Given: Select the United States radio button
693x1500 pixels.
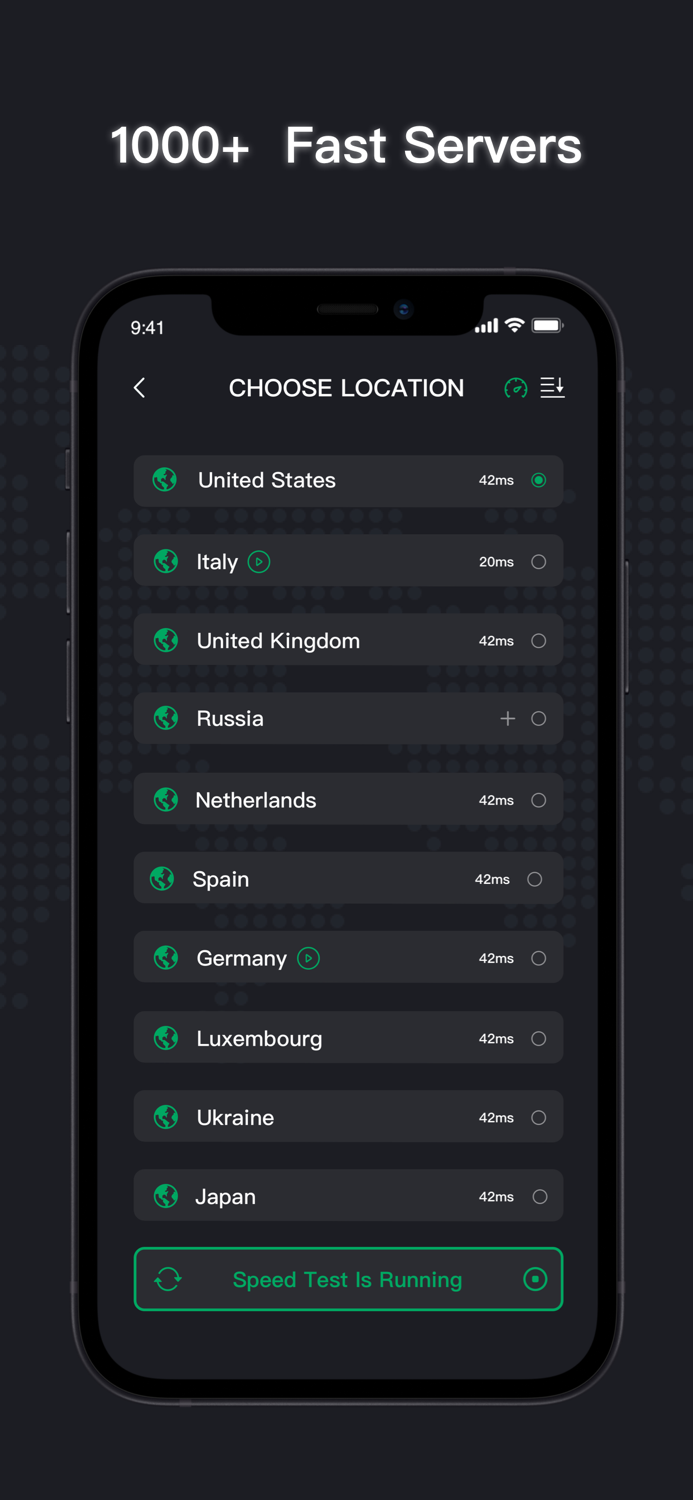Looking at the screenshot, I should (539, 480).
